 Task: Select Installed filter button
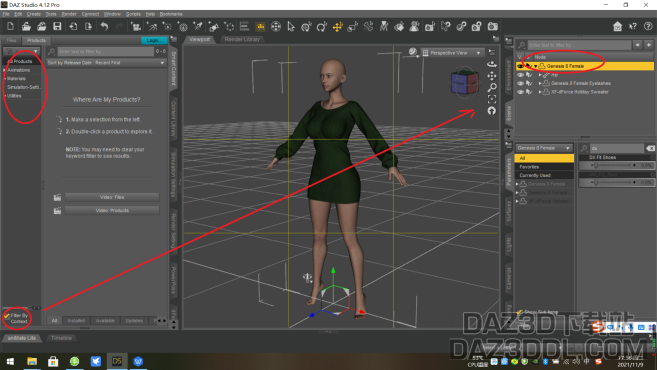(76, 321)
